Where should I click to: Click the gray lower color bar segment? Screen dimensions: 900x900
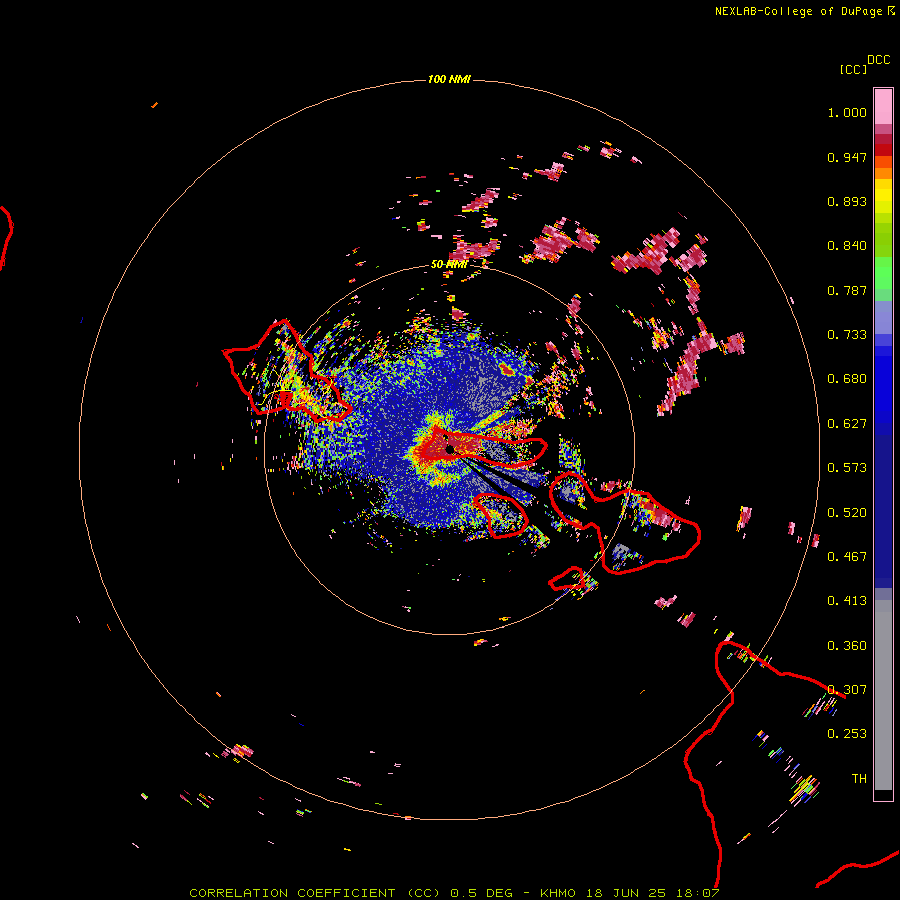[883, 695]
